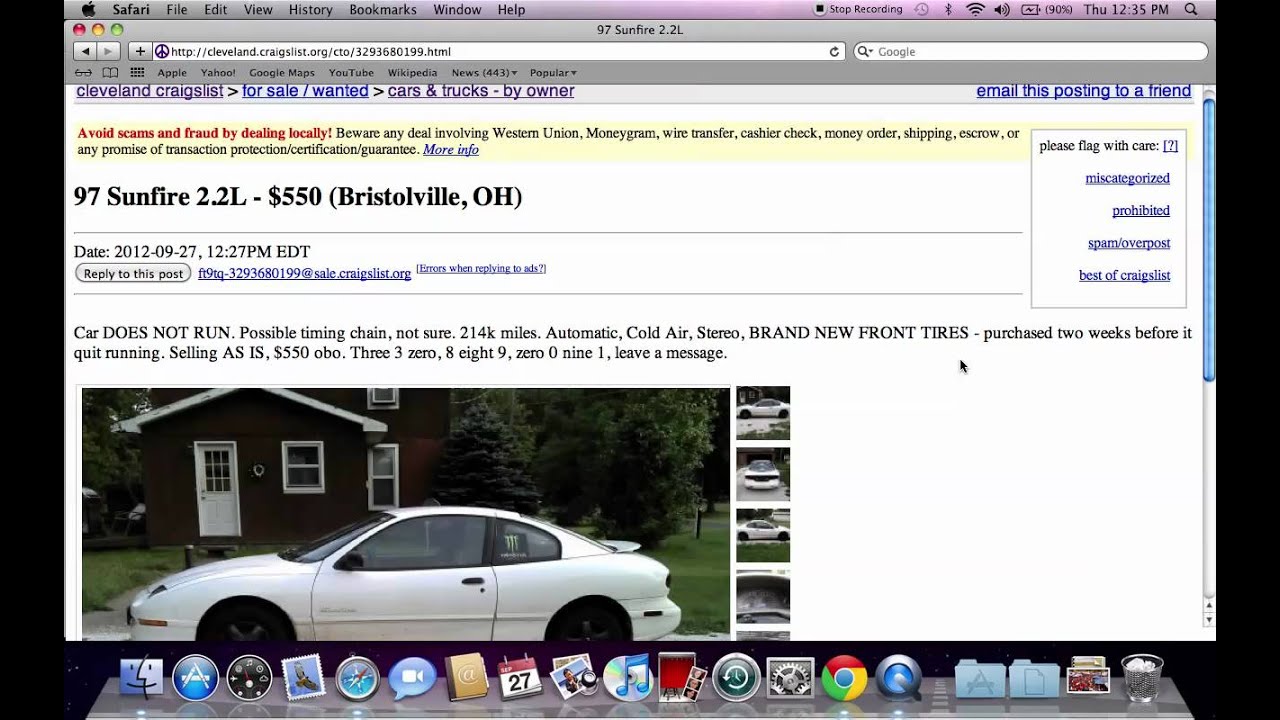Screen dimensions: 1280x720
Task: Launch Google Chrome from the dock
Action: 844,678
